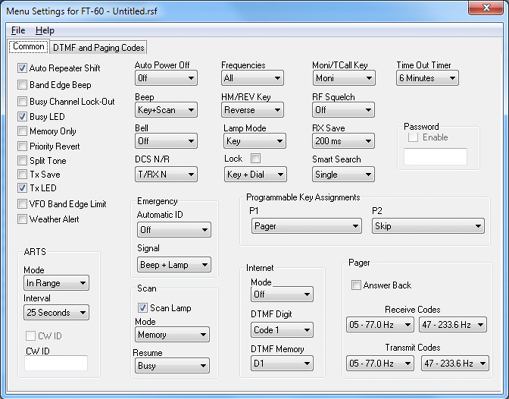
Task: Open first Receive Codes 05 - 77.0 Hz dropdown
Action: click(x=380, y=324)
